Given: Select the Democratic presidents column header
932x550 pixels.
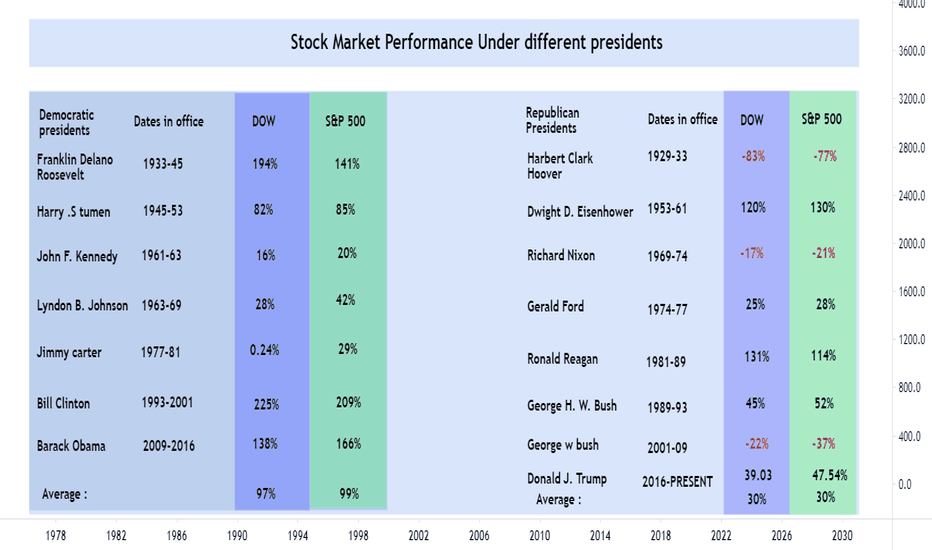Looking at the screenshot, I should click(x=66, y=122).
